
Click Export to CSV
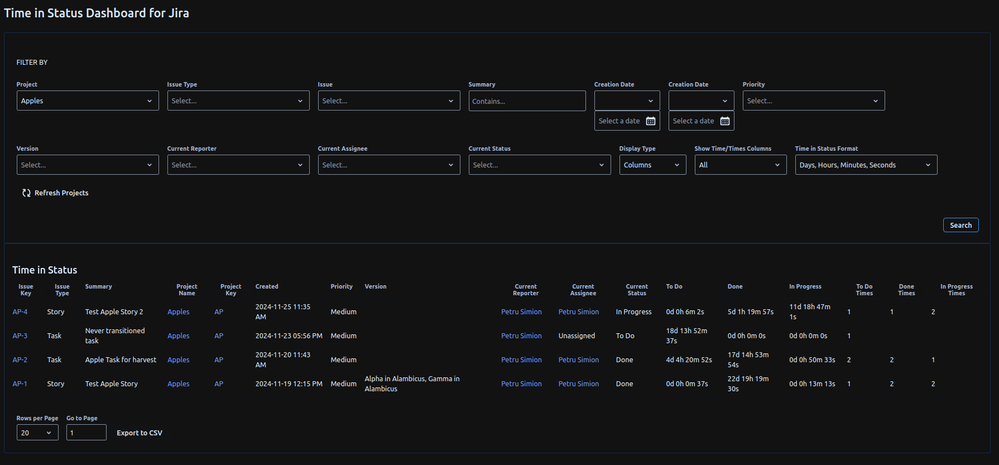tap(139, 433)
